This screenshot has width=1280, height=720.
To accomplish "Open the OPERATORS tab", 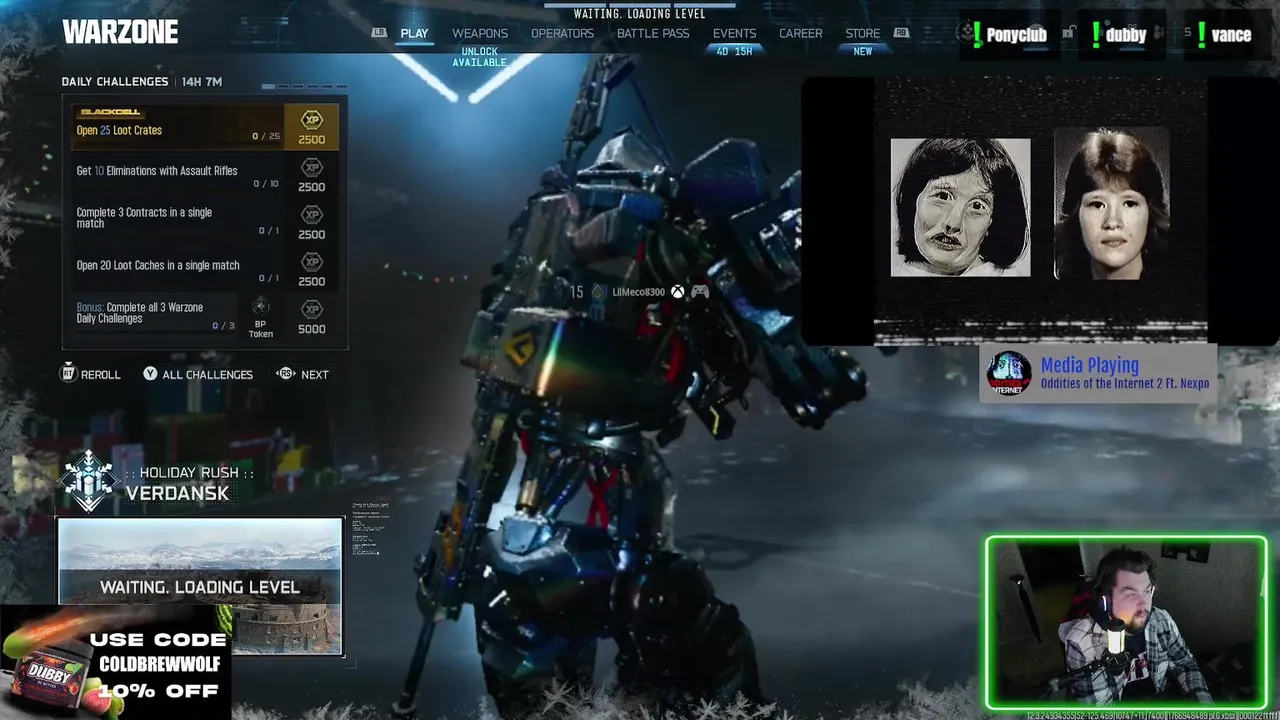I will (562, 33).
